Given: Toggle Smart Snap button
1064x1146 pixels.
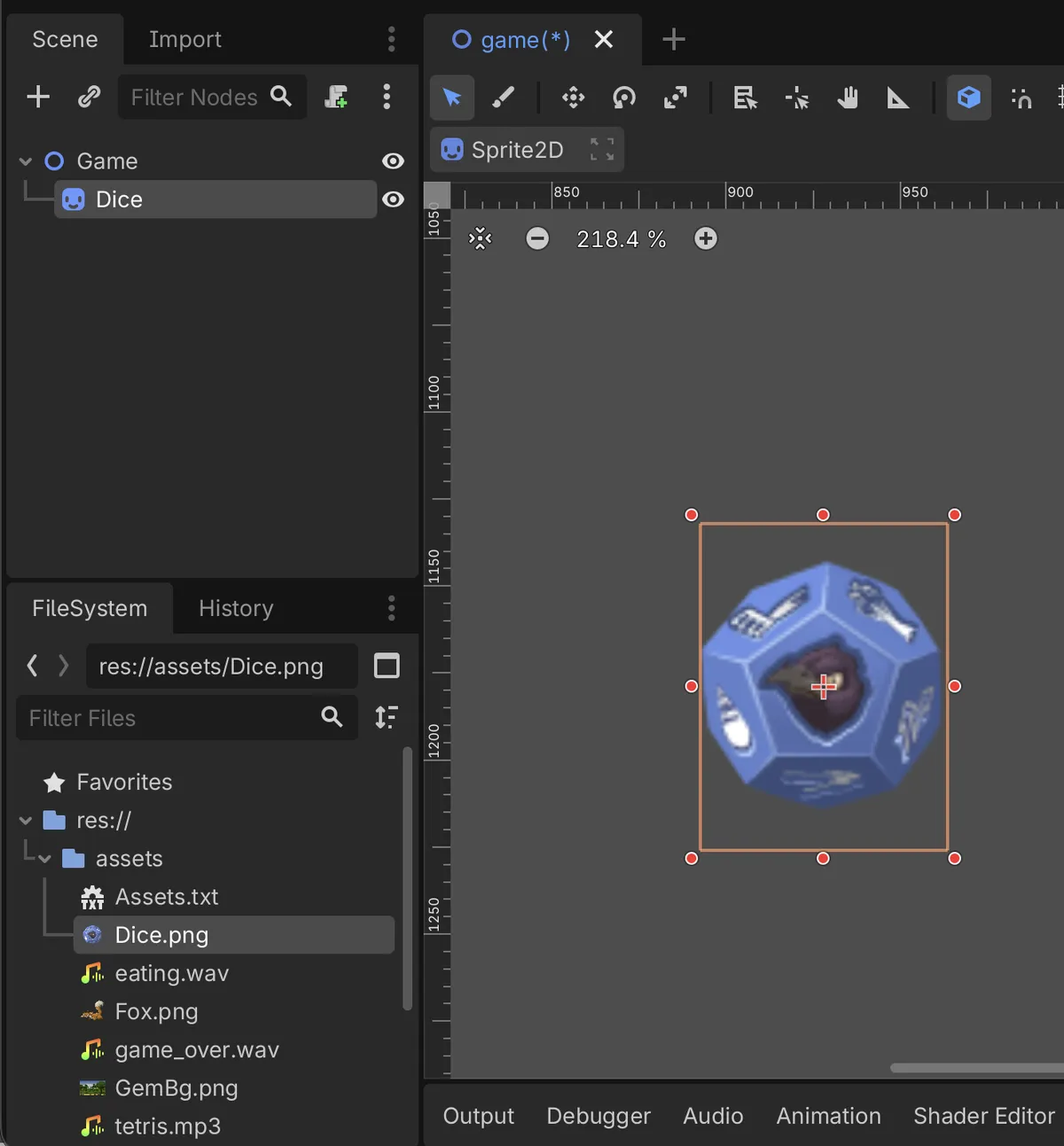Looking at the screenshot, I should point(1021,97).
